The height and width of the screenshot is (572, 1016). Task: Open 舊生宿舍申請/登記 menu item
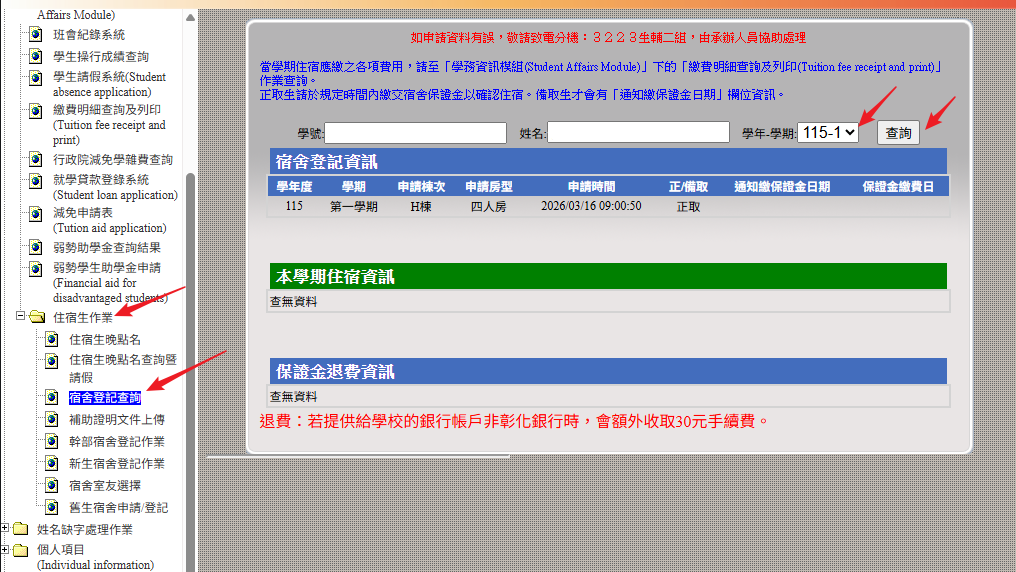pos(118,508)
